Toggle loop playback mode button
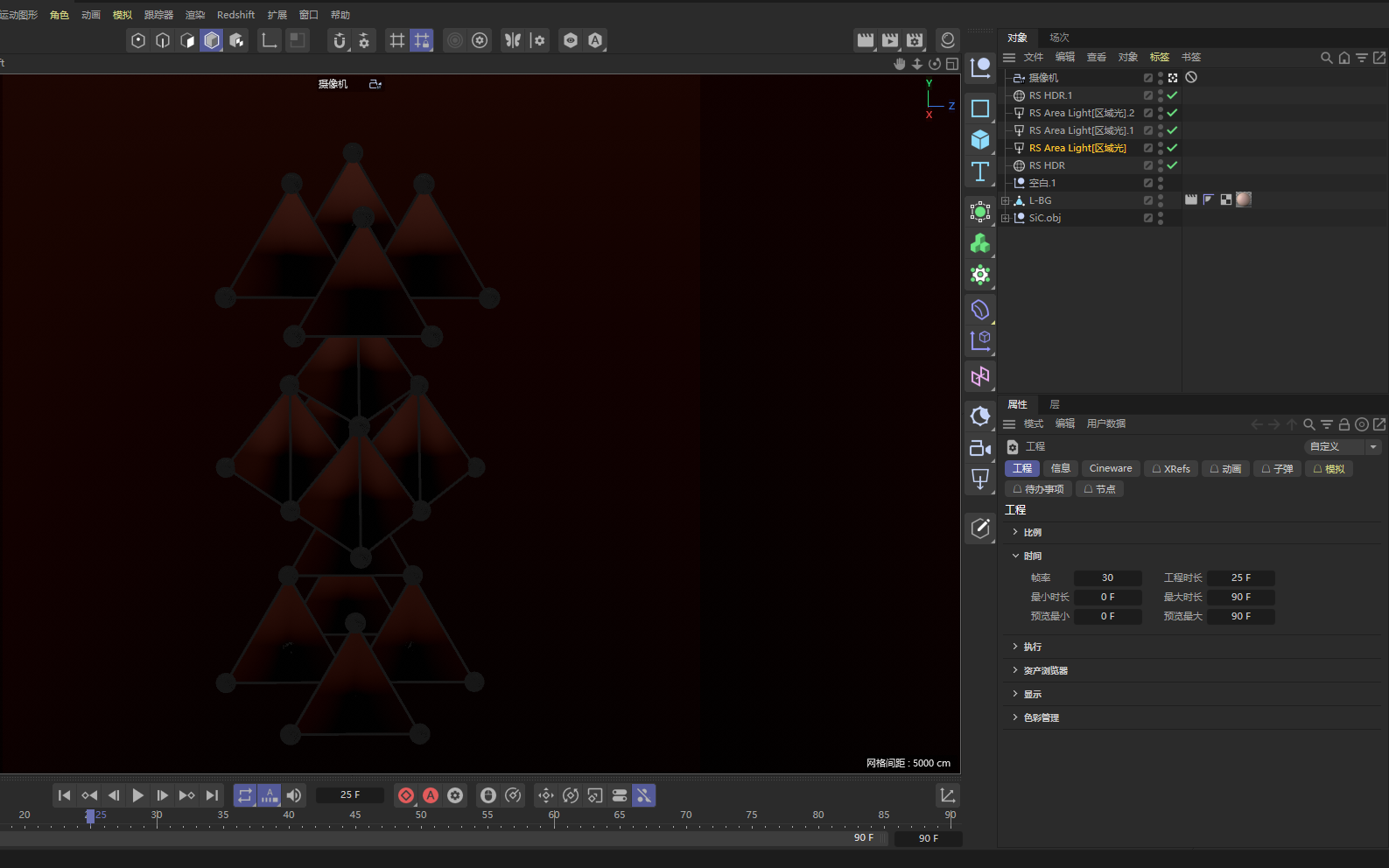This screenshot has width=1389, height=868. click(245, 795)
